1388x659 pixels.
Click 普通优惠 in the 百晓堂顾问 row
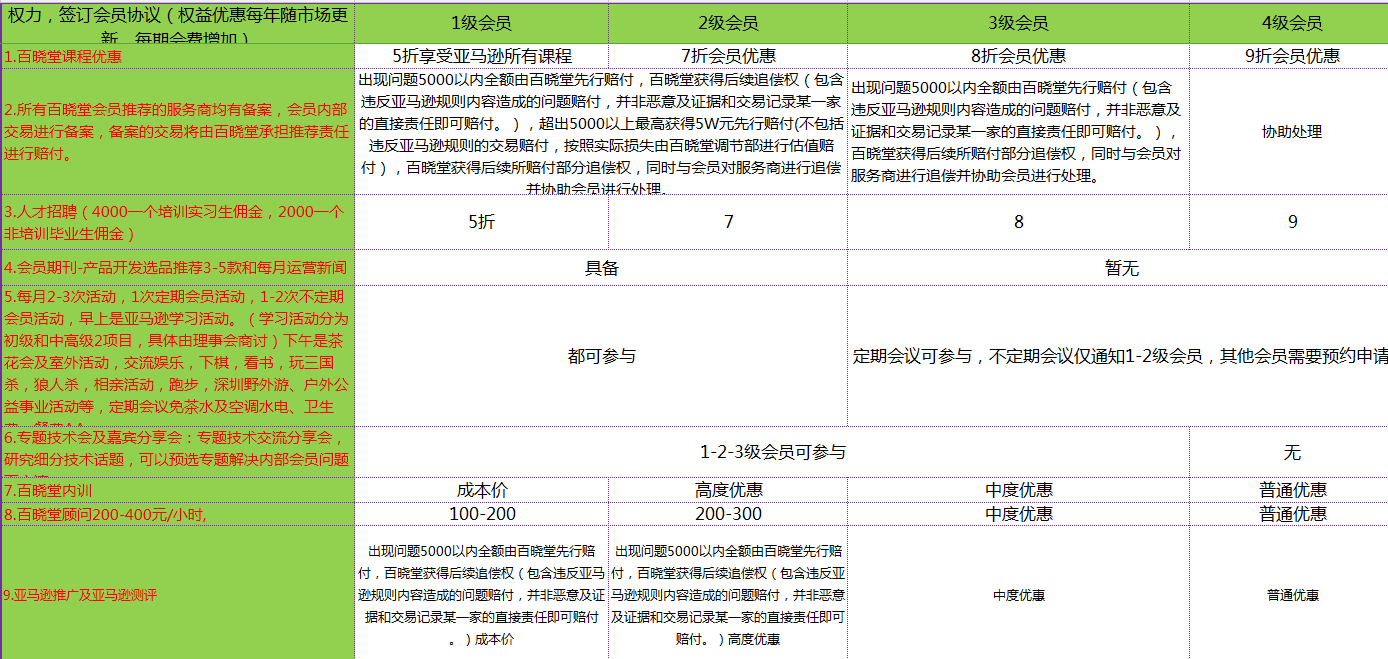click(1289, 514)
